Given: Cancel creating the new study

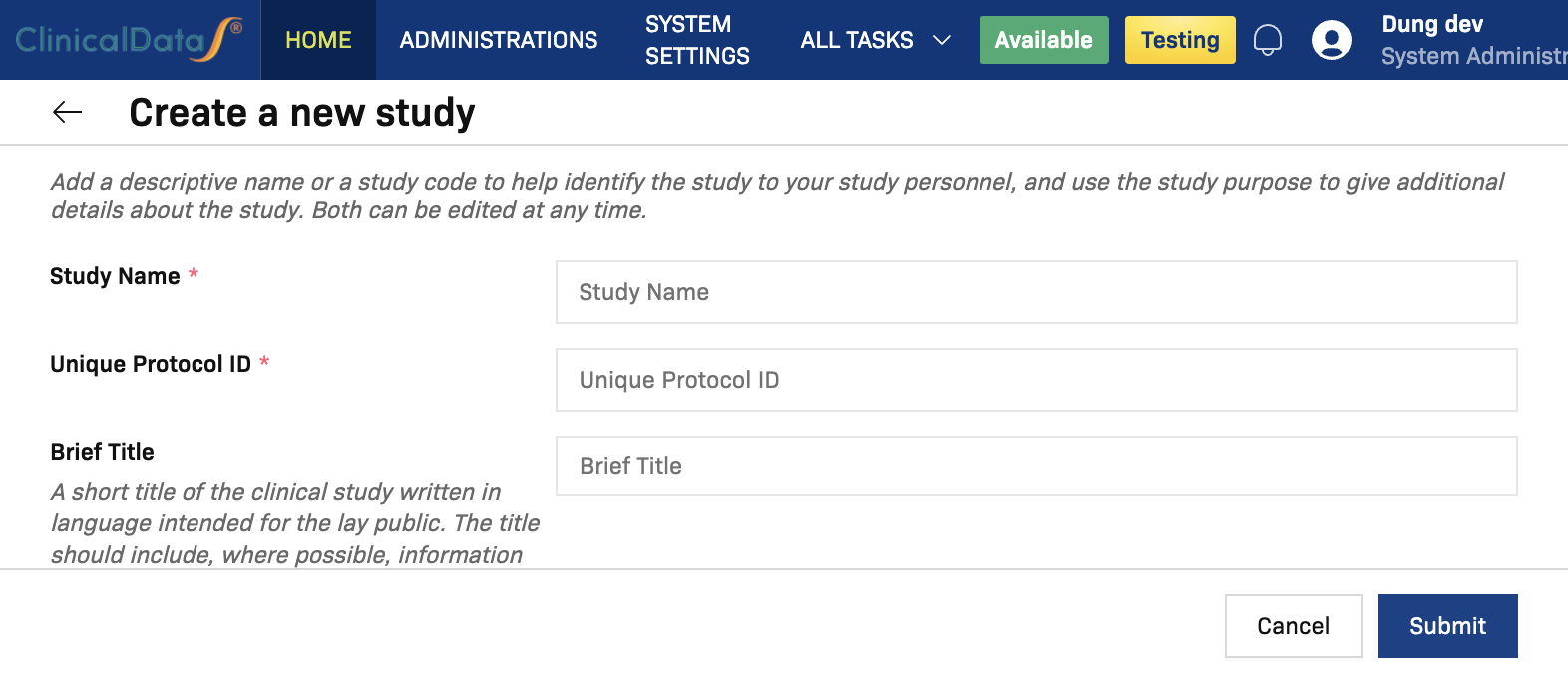Looking at the screenshot, I should (1293, 625).
